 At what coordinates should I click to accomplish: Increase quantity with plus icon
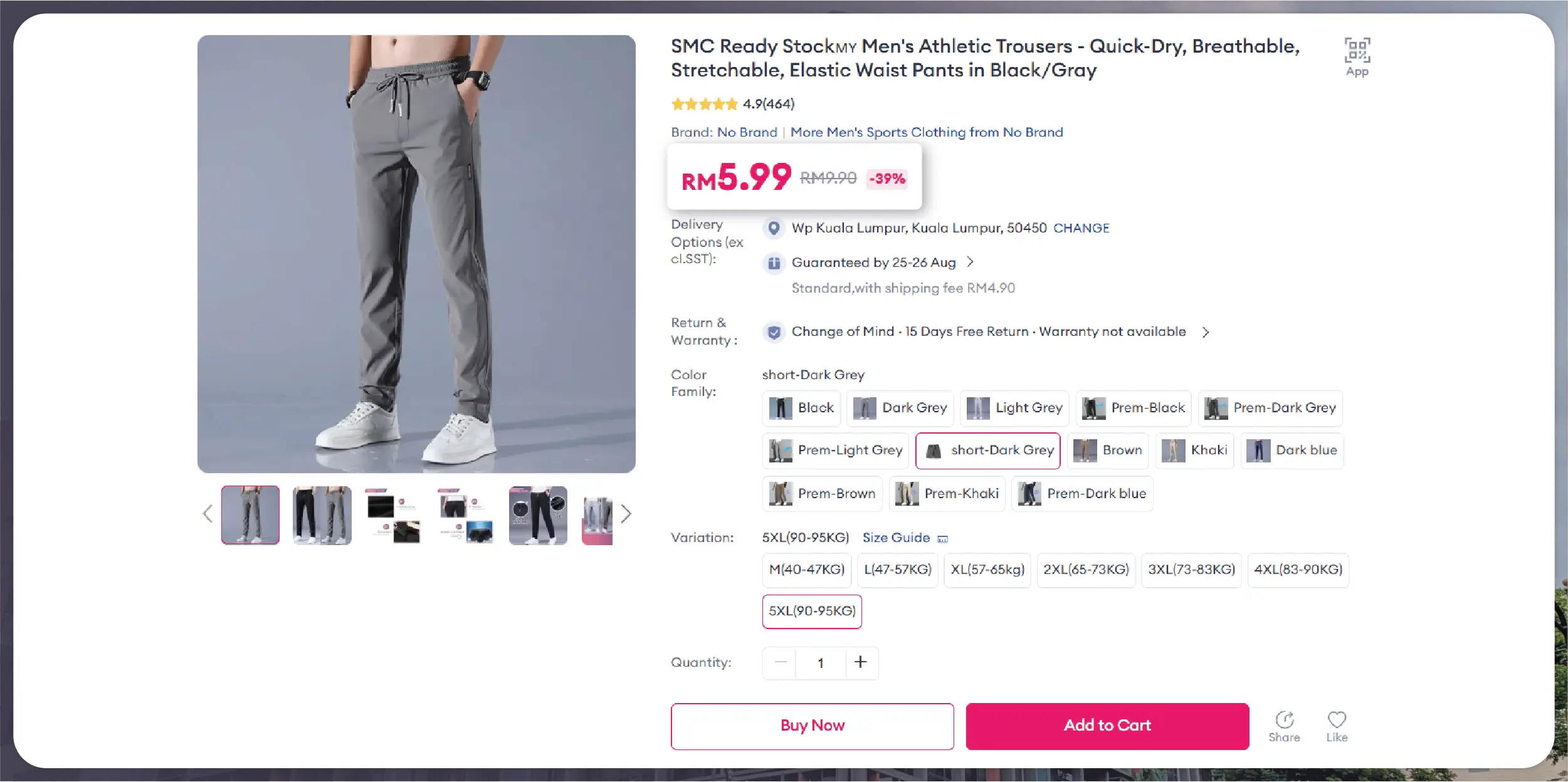coord(861,662)
